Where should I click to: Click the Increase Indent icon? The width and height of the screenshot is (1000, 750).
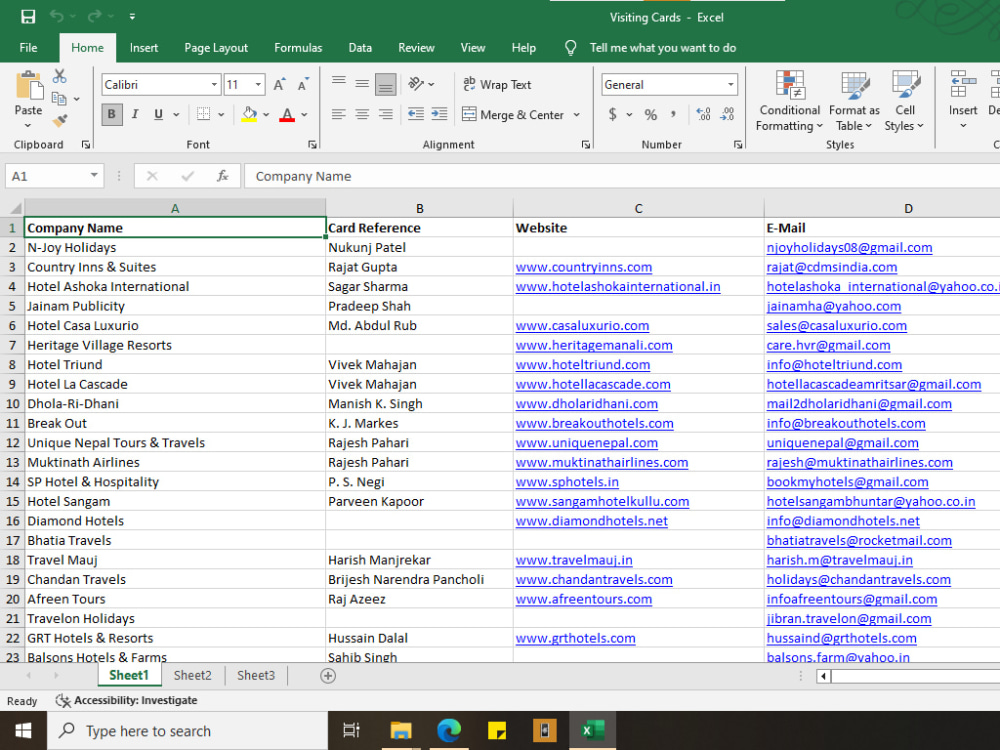coord(439,114)
